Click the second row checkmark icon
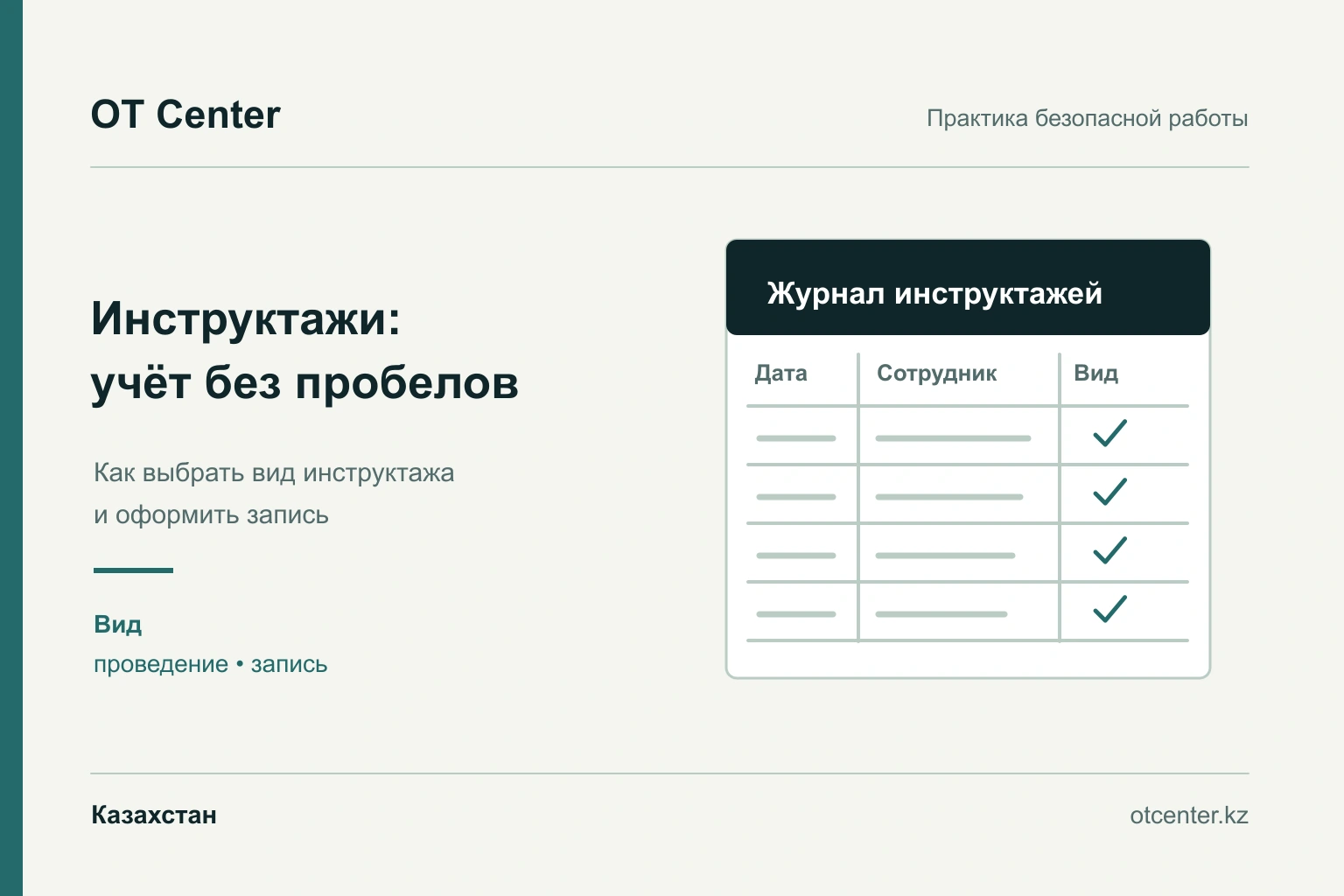 pyautogui.click(x=1109, y=492)
